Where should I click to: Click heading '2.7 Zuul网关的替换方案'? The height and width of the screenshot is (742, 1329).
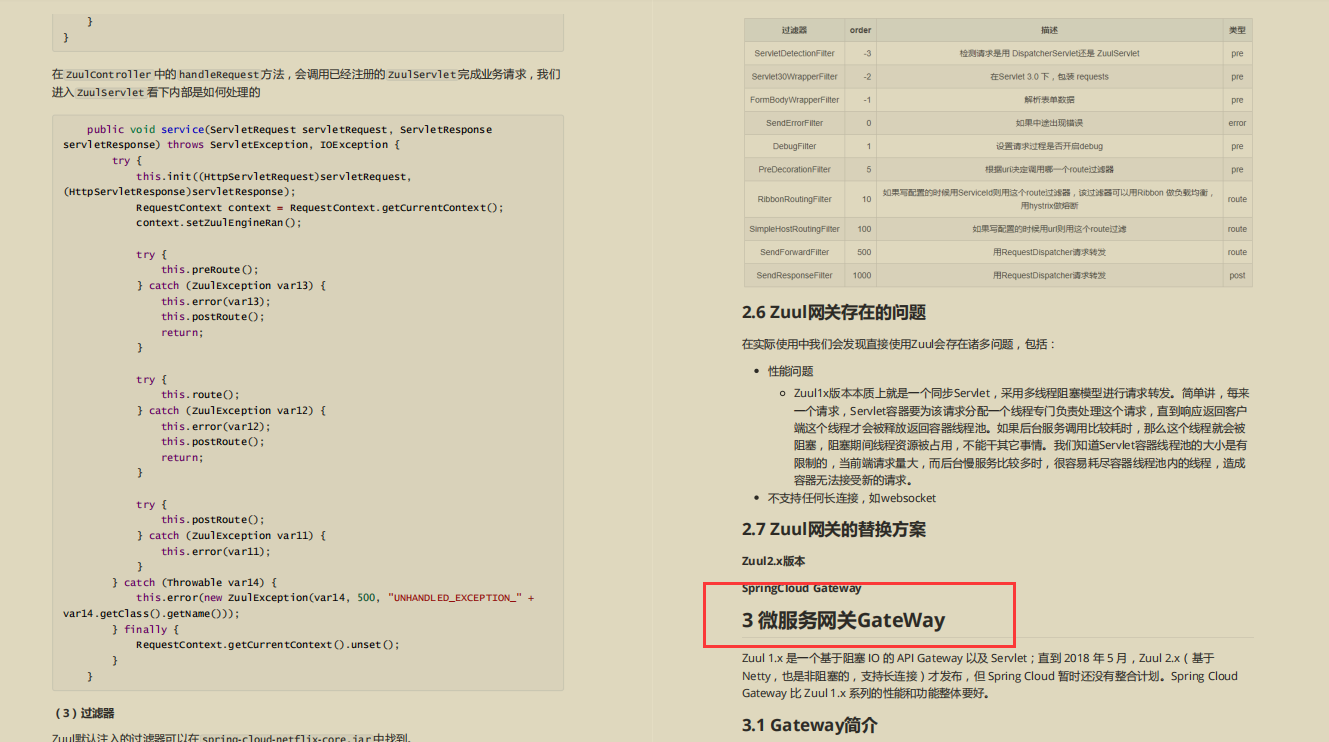(x=834, y=529)
